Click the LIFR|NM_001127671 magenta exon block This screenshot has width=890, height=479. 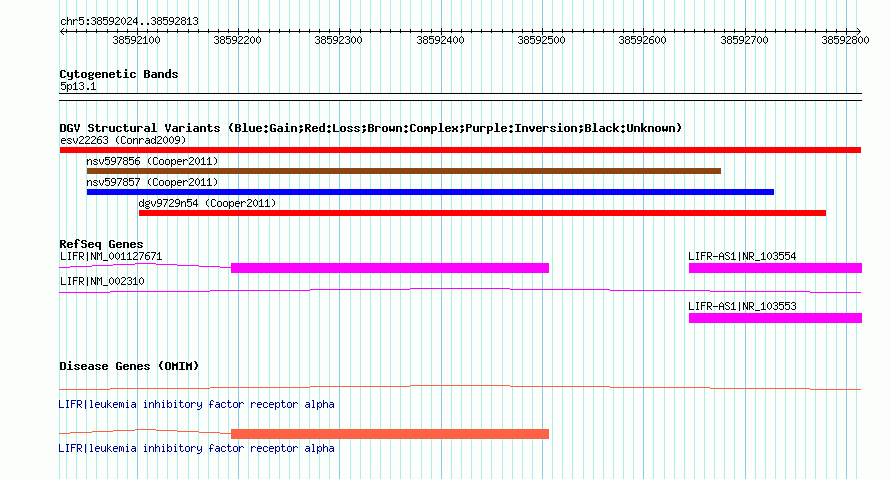point(390,268)
